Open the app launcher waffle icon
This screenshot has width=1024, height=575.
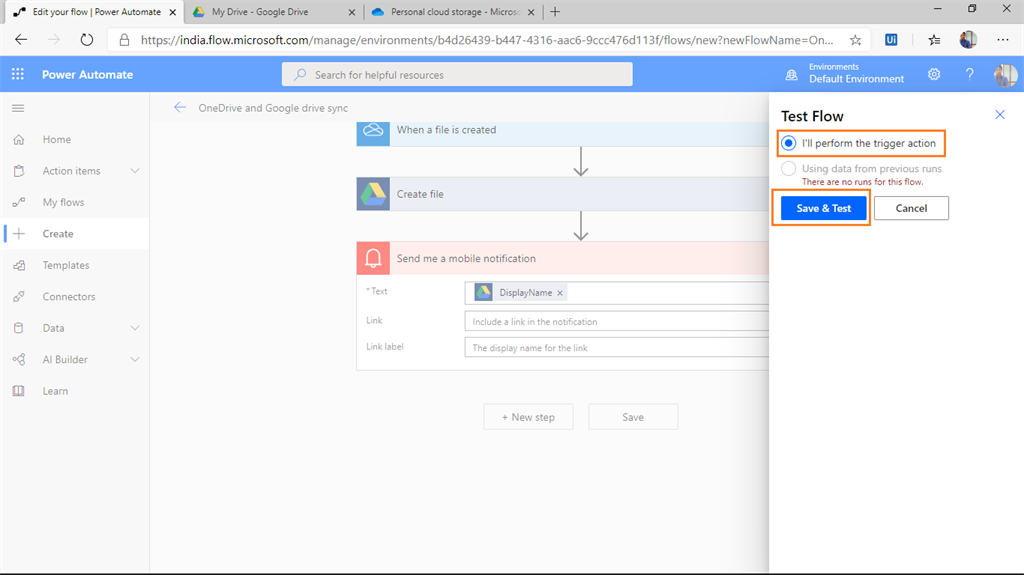pyautogui.click(x=18, y=74)
